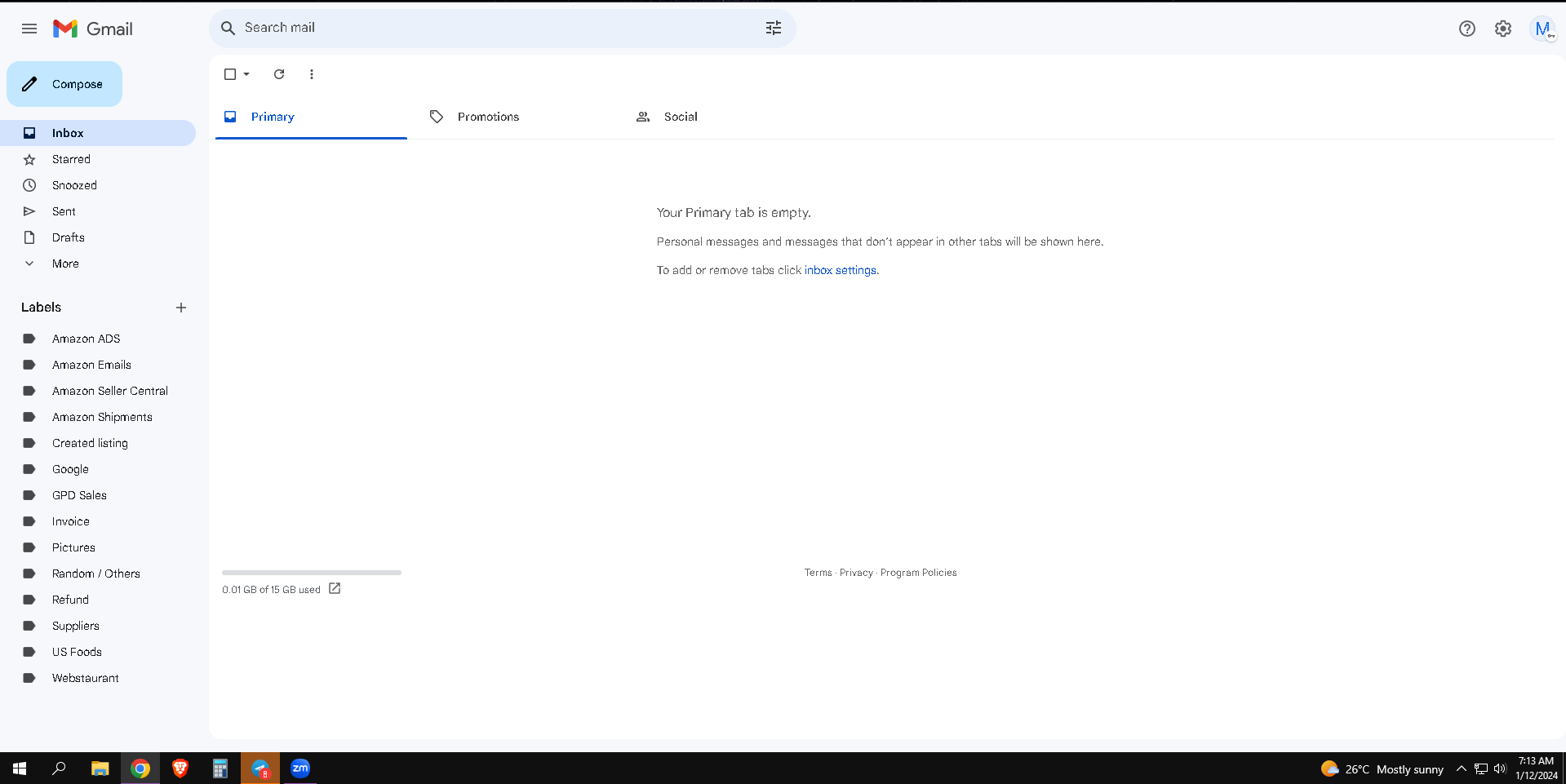Open the main menu hamburger icon

[29, 29]
